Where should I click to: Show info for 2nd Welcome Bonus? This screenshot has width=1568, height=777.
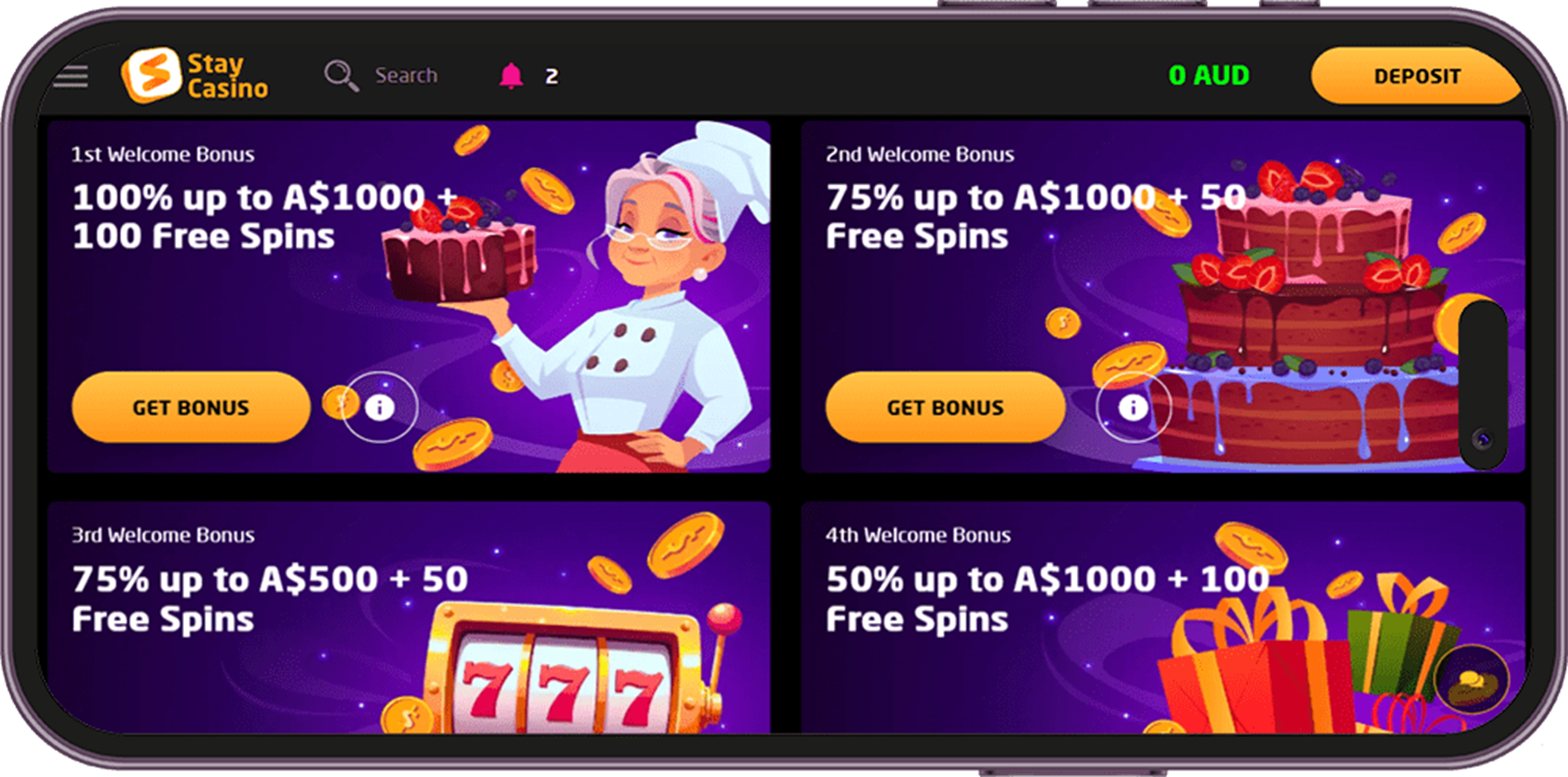1133,407
